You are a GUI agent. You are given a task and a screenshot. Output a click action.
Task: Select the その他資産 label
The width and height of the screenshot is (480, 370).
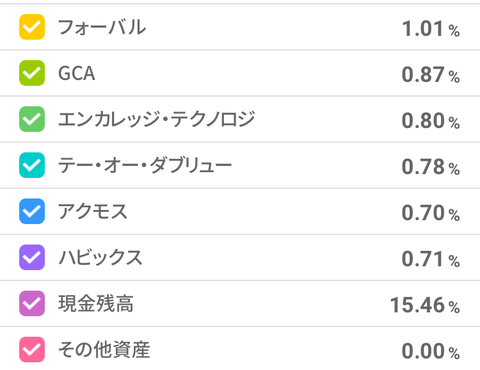(x=104, y=349)
